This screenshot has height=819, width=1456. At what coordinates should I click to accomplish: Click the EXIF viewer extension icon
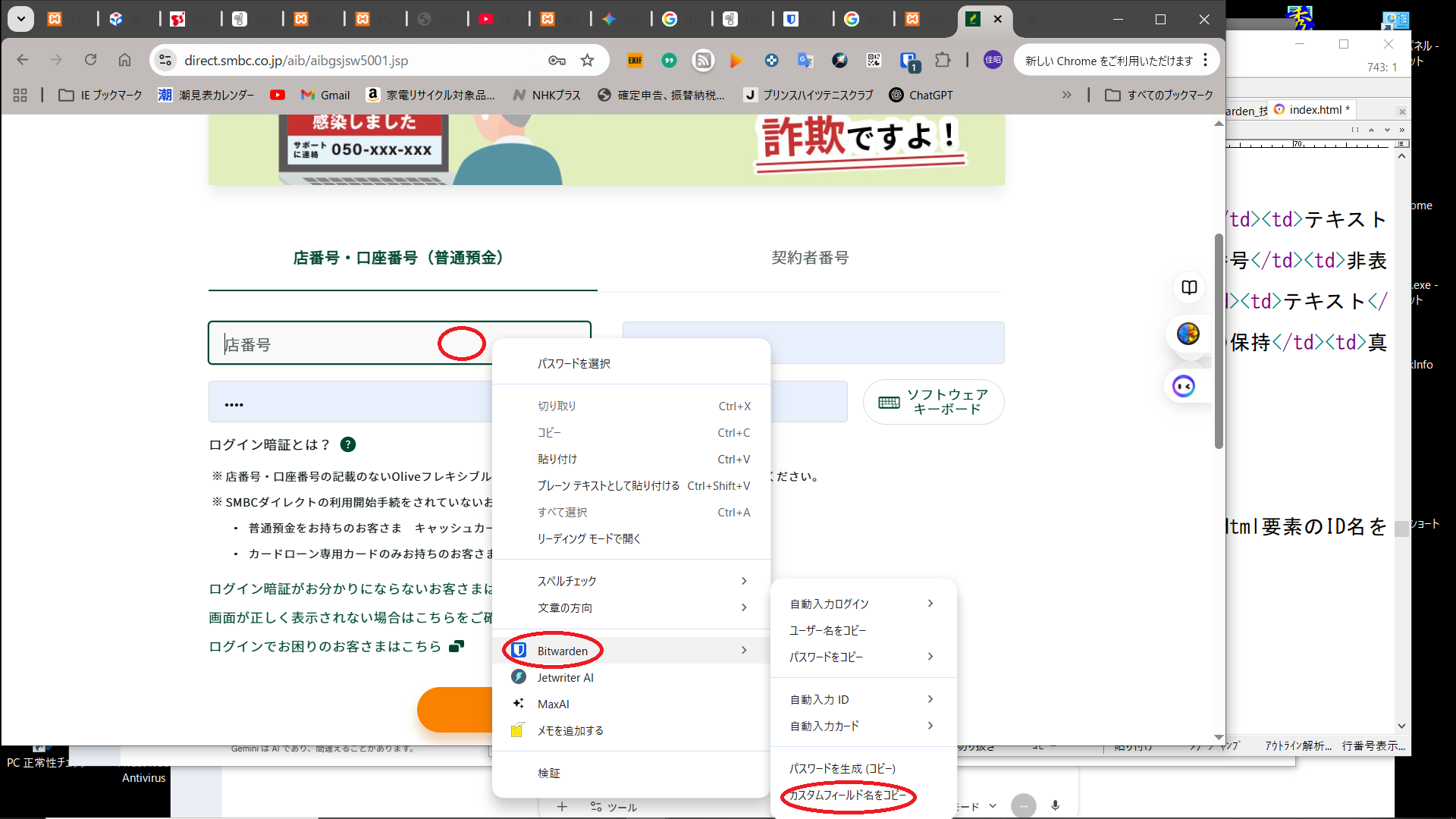pyautogui.click(x=635, y=61)
